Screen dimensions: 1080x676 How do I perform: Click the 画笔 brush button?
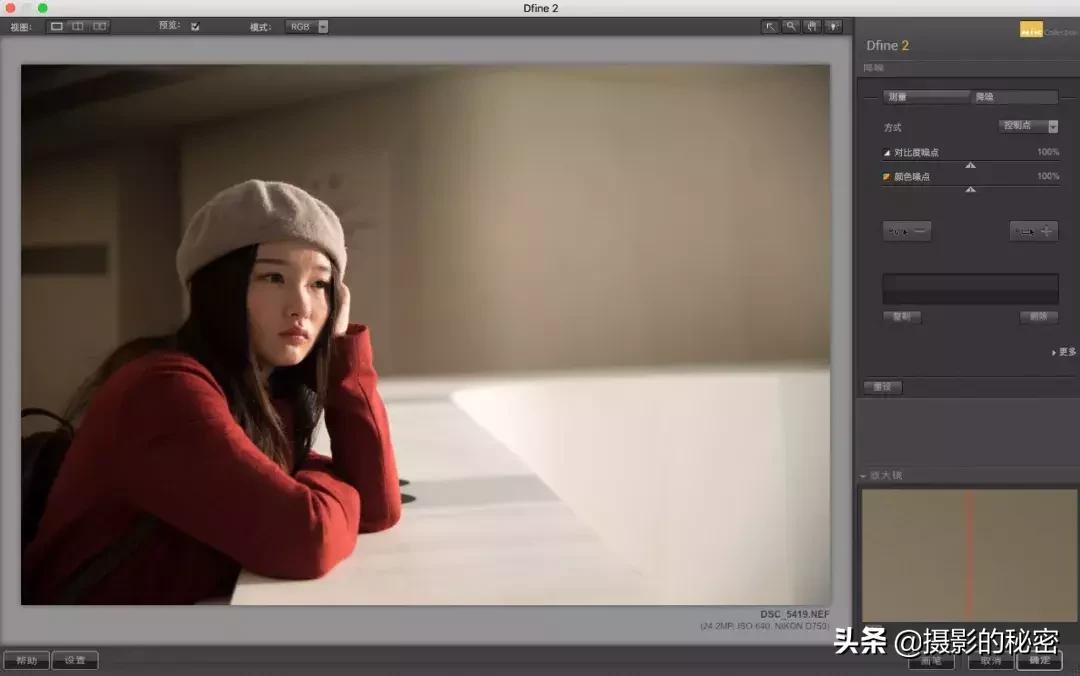pos(931,661)
